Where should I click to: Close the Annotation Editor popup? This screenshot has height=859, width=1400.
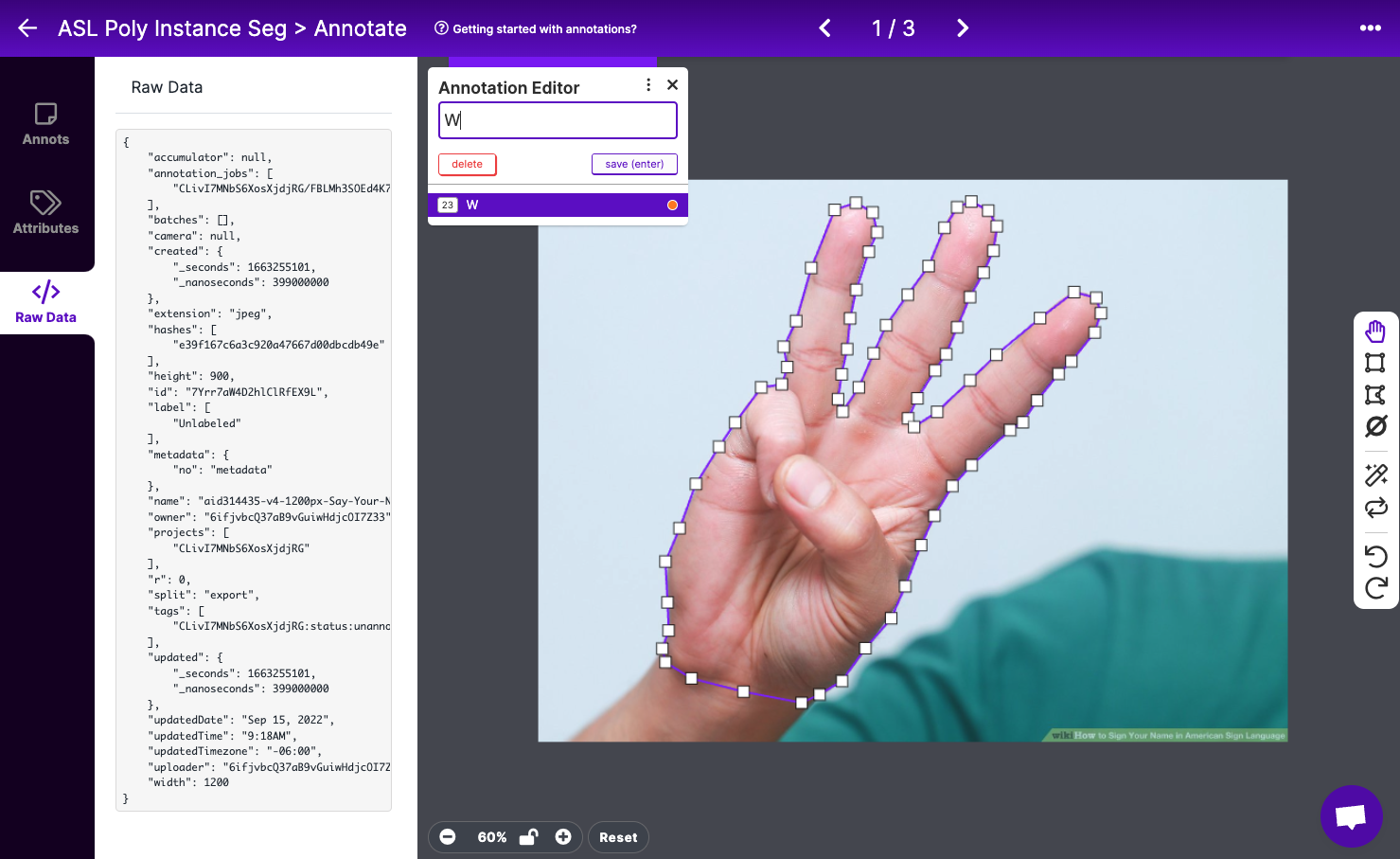[672, 85]
